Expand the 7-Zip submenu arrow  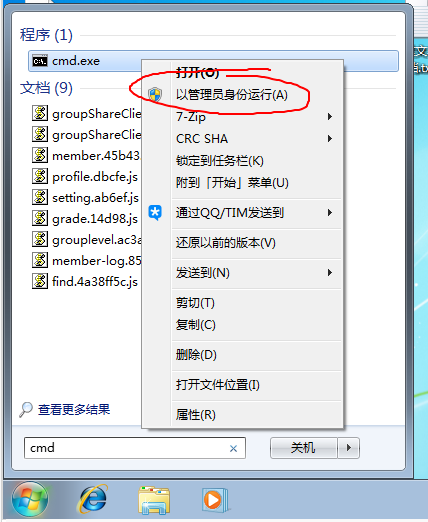pos(330,117)
